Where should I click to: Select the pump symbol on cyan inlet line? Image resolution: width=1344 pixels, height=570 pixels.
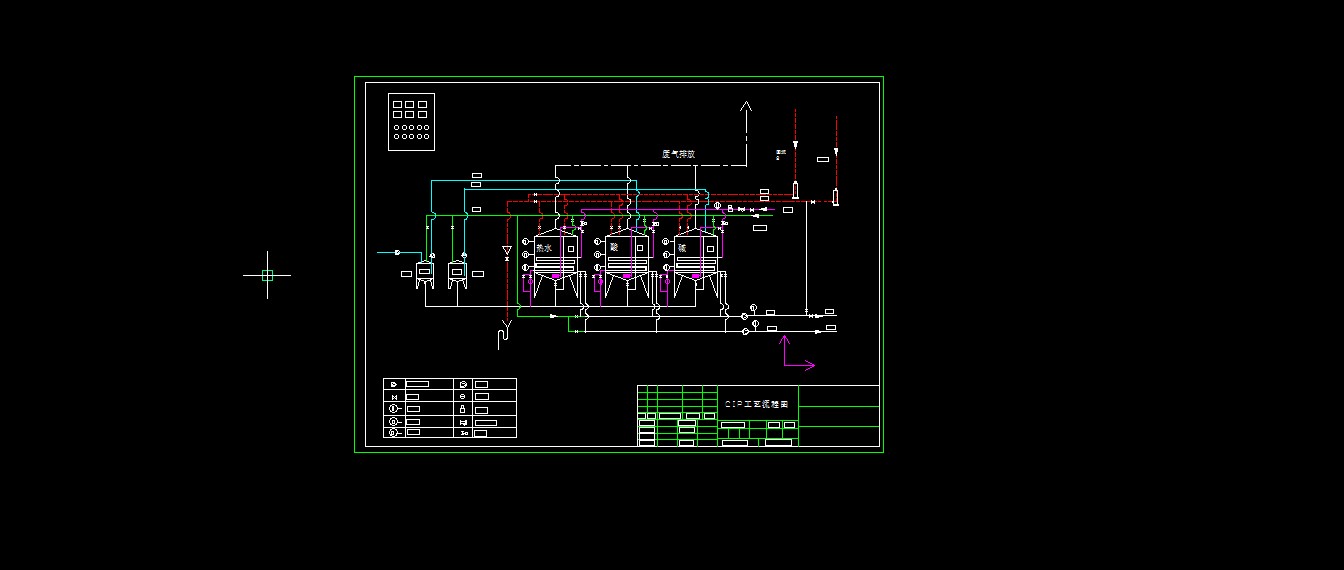pos(398,252)
